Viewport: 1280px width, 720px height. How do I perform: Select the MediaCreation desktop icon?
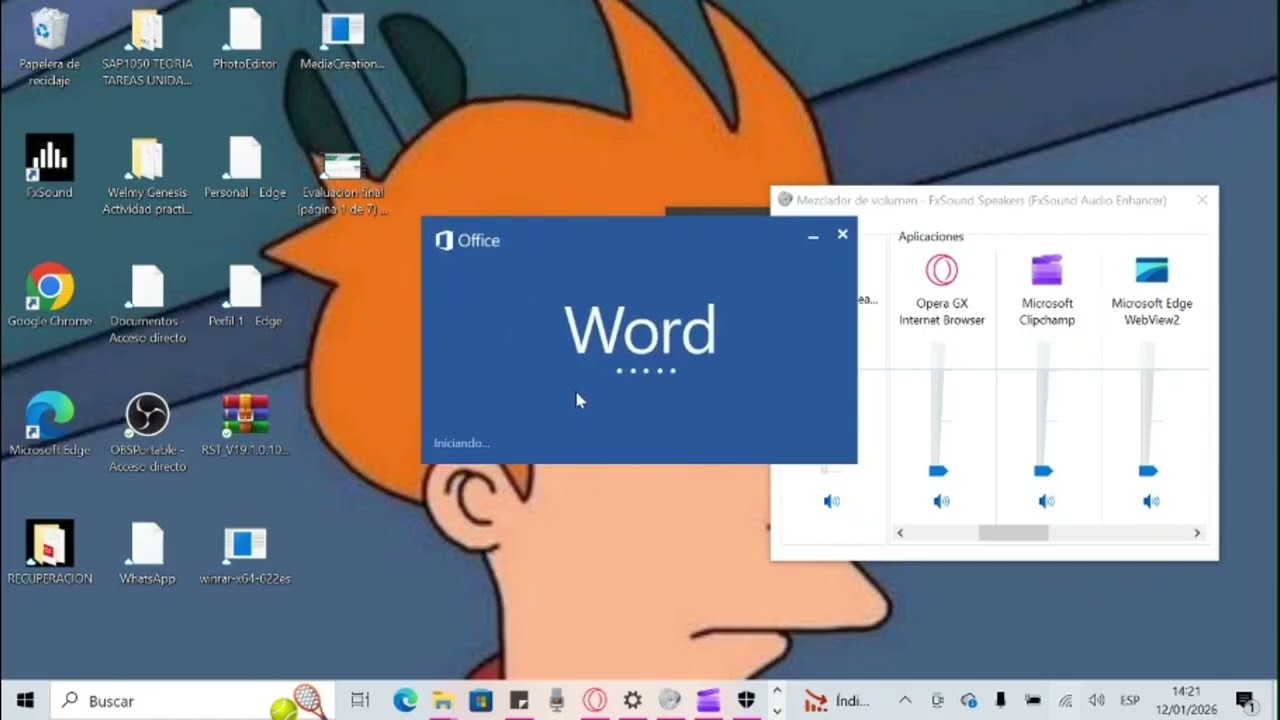(x=342, y=40)
